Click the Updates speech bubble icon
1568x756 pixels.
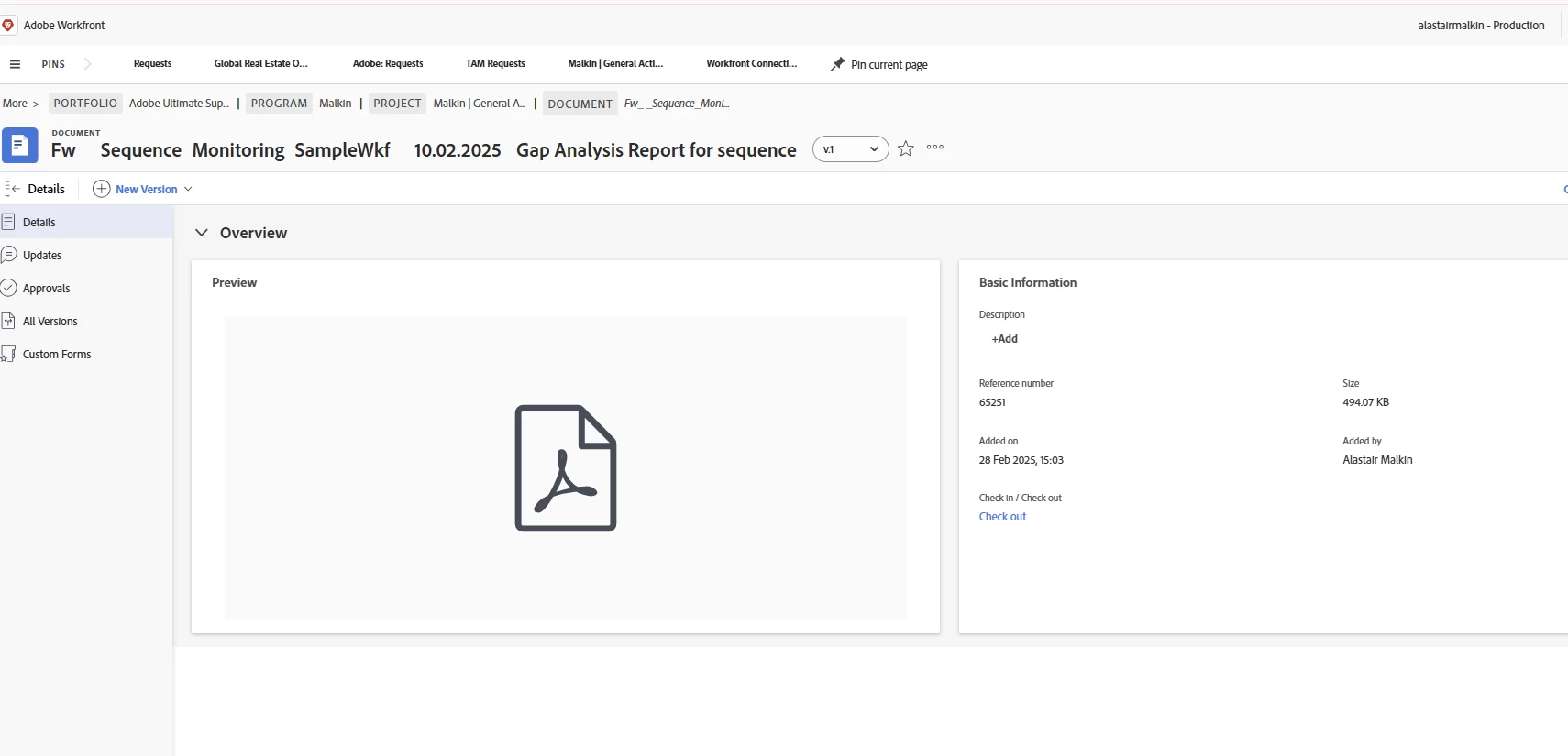[x=8, y=255]
